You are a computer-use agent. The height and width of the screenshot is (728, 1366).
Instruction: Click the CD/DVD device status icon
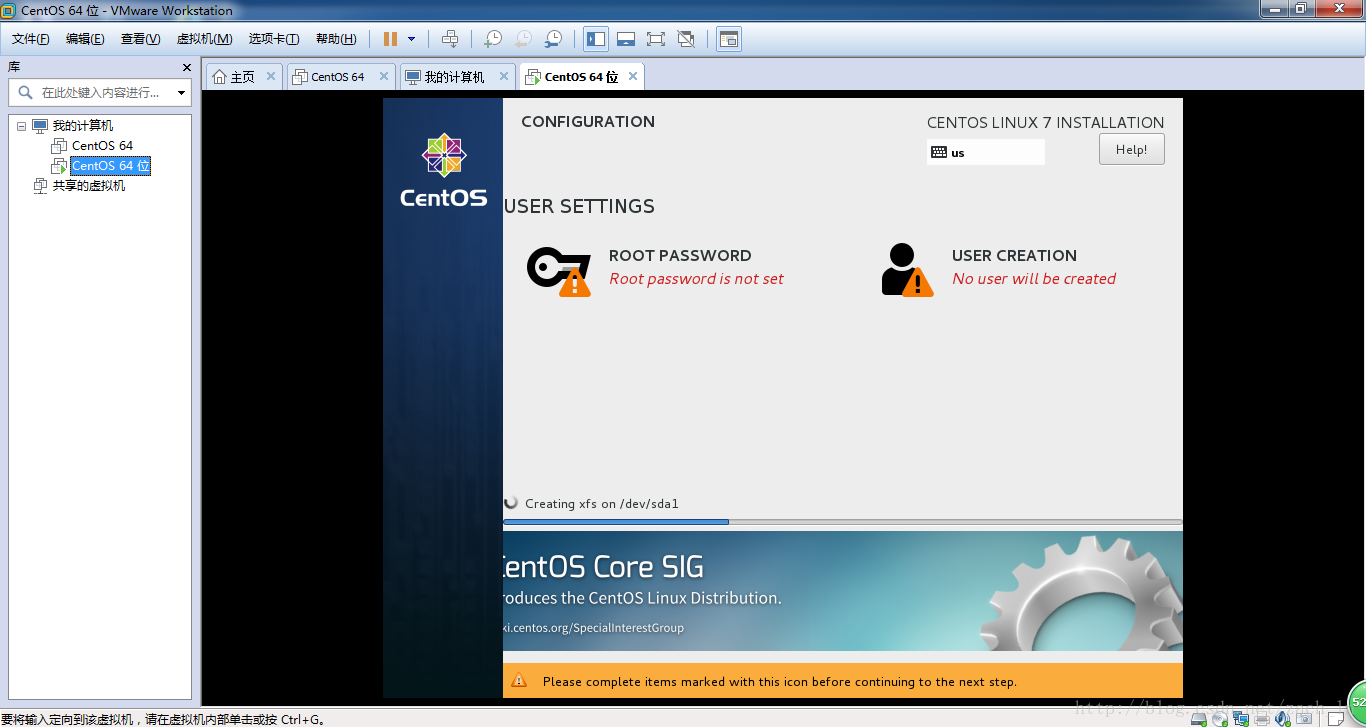click(1220, 719)
